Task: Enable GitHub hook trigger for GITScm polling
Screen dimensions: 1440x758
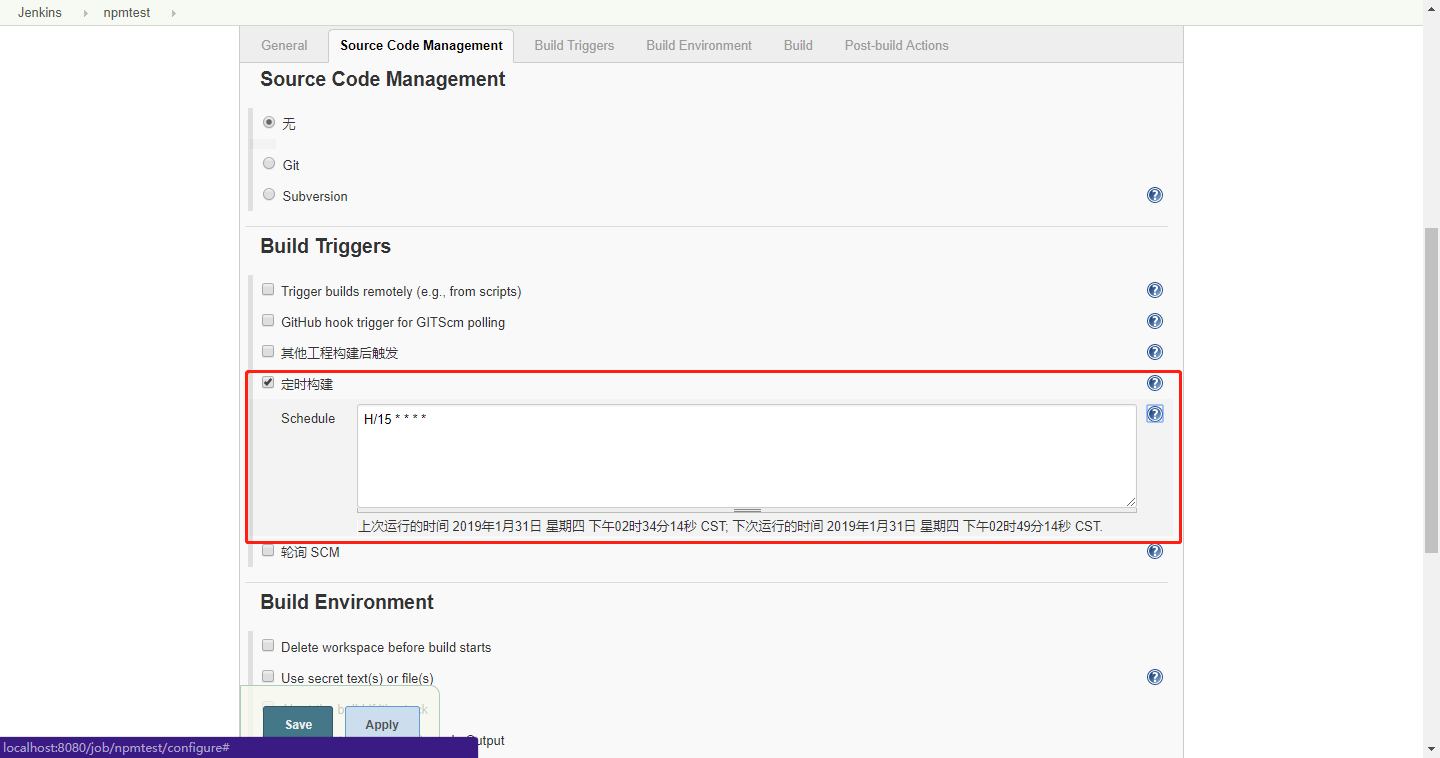Action: [268, 320]
